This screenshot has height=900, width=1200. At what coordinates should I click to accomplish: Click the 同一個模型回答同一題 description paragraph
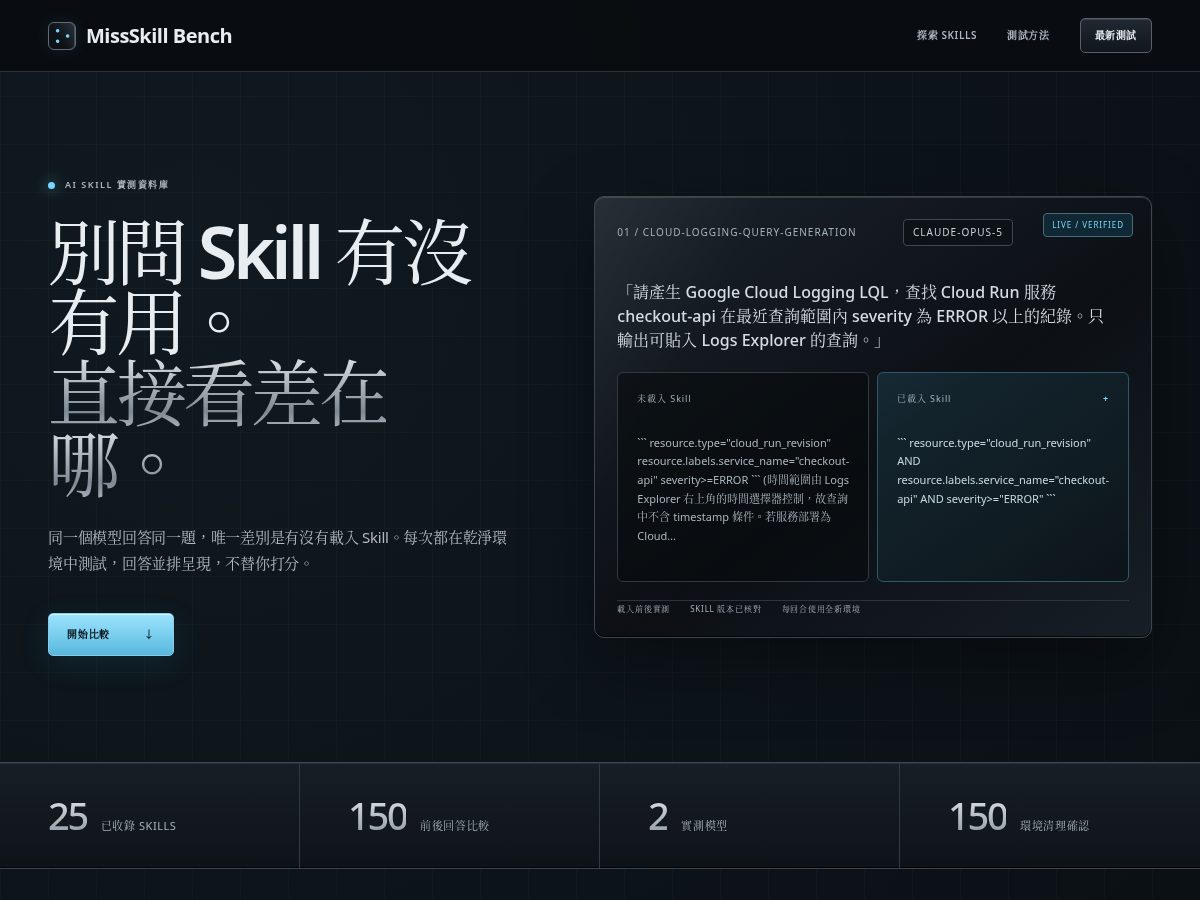[x=278, y=550]
